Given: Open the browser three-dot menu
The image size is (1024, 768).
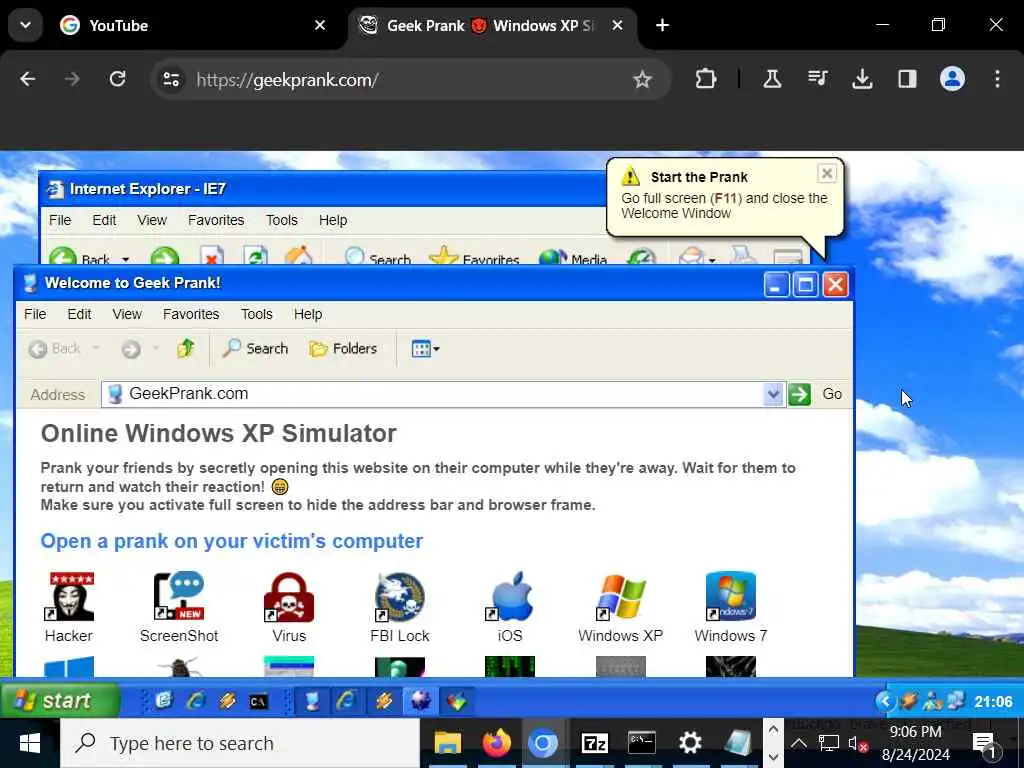Looking at the screenshot, I should 997,79.
